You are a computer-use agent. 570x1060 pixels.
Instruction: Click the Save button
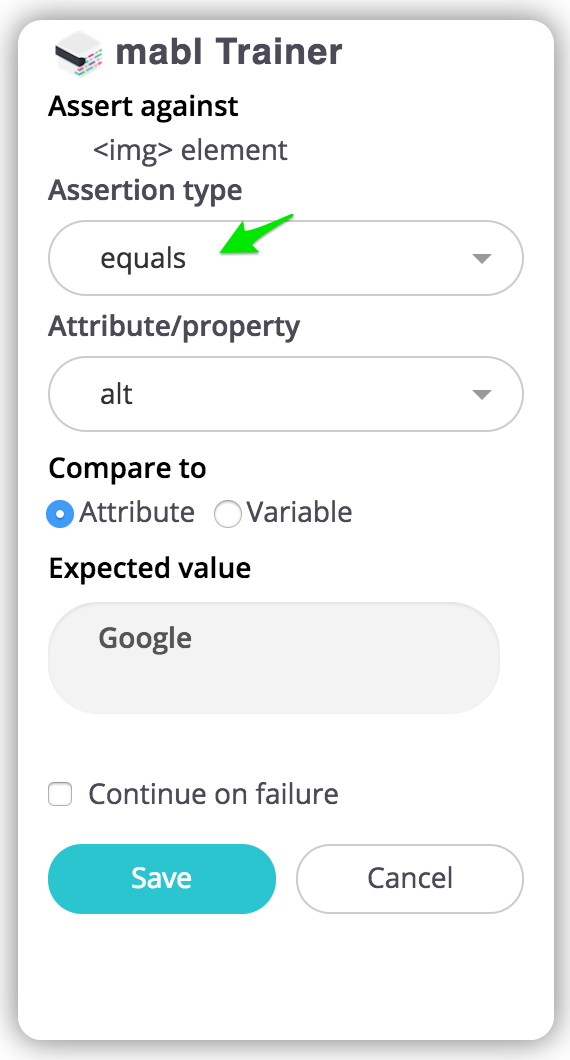162,878
